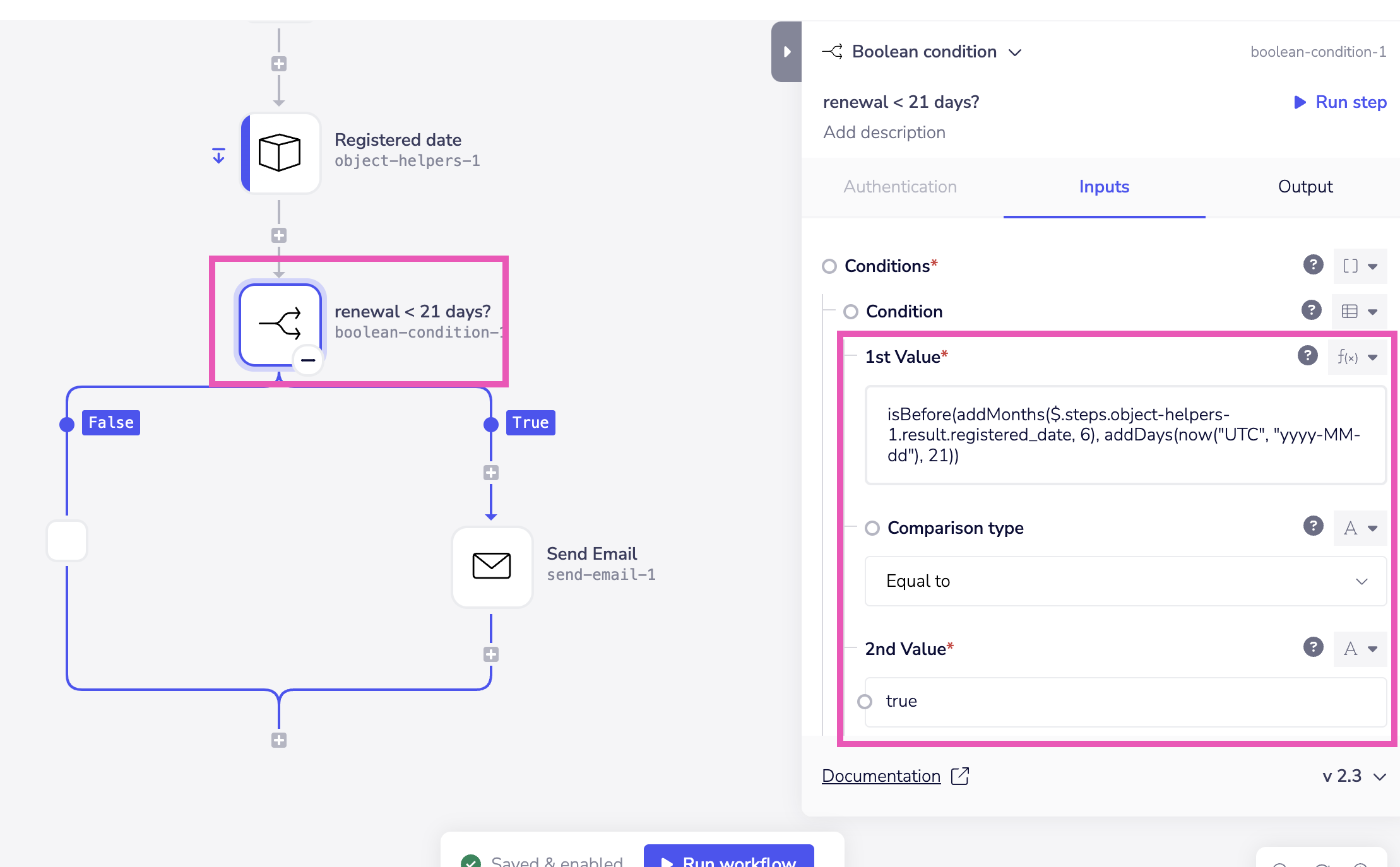This screenshot has height=867, width=1400.
Task: Collapse the side panel with the arrow handle
Action: [786, 52]
